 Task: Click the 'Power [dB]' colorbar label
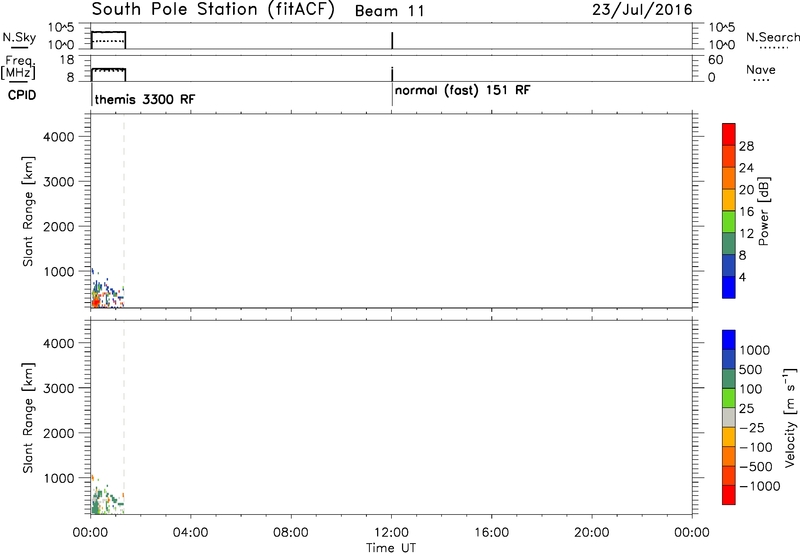764,211
